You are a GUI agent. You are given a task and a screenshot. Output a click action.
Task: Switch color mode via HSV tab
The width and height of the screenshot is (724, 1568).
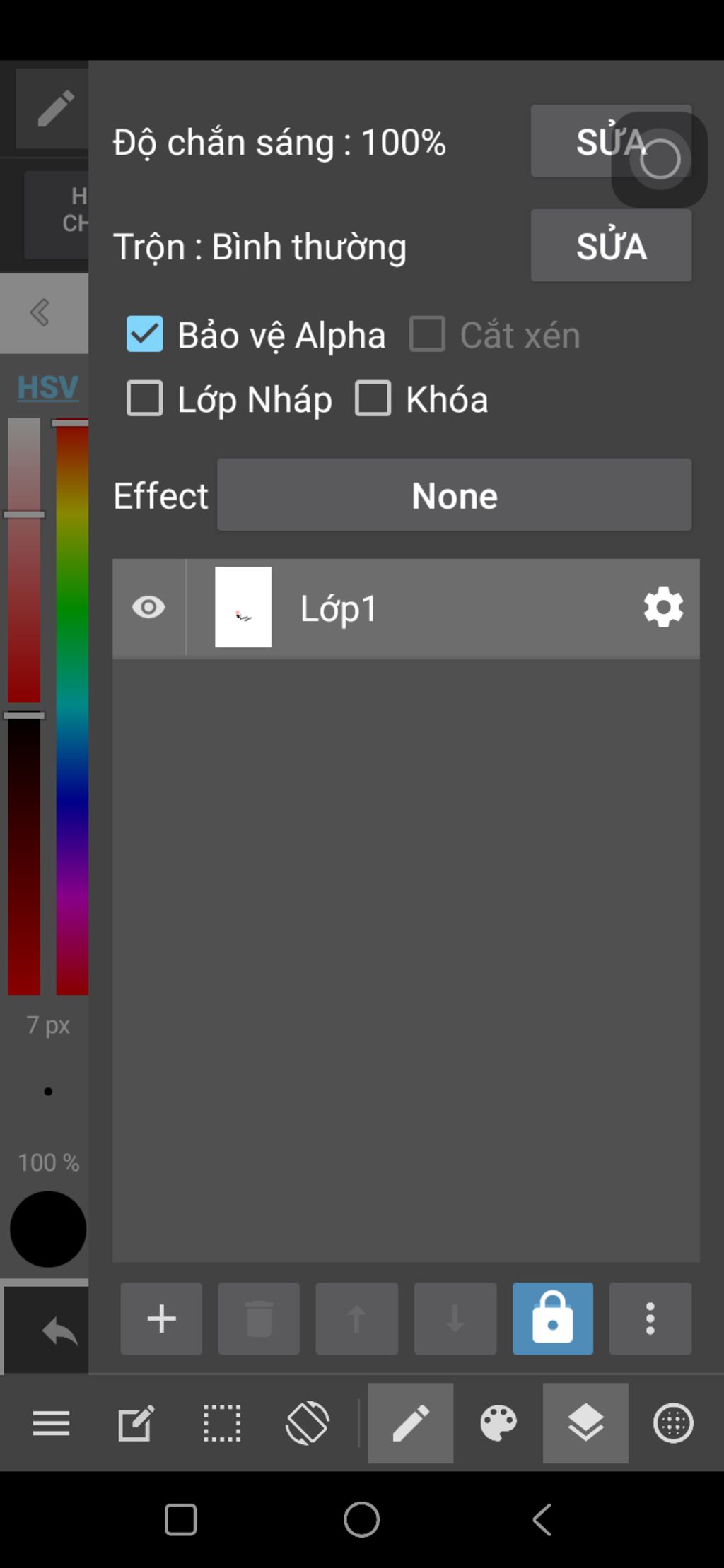[x=47, y=387]
